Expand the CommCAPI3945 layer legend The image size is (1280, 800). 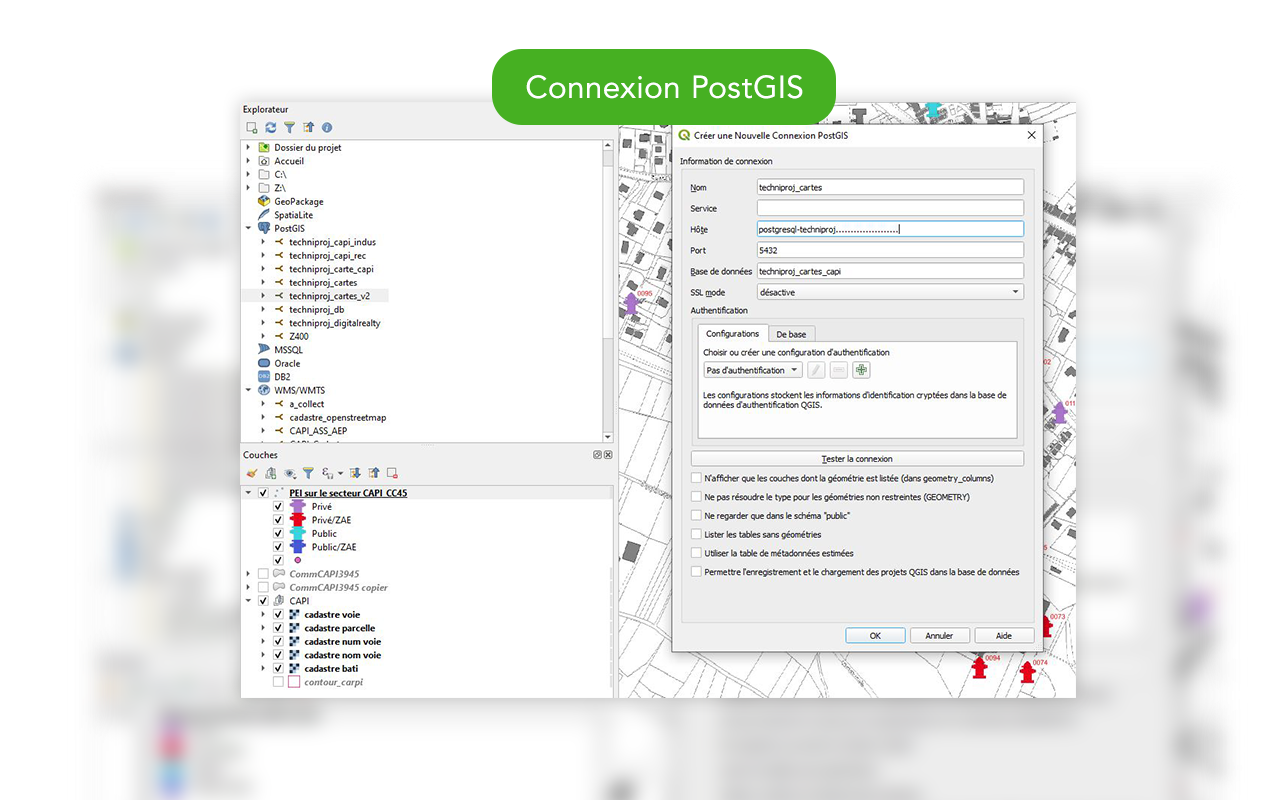[249, 574]
